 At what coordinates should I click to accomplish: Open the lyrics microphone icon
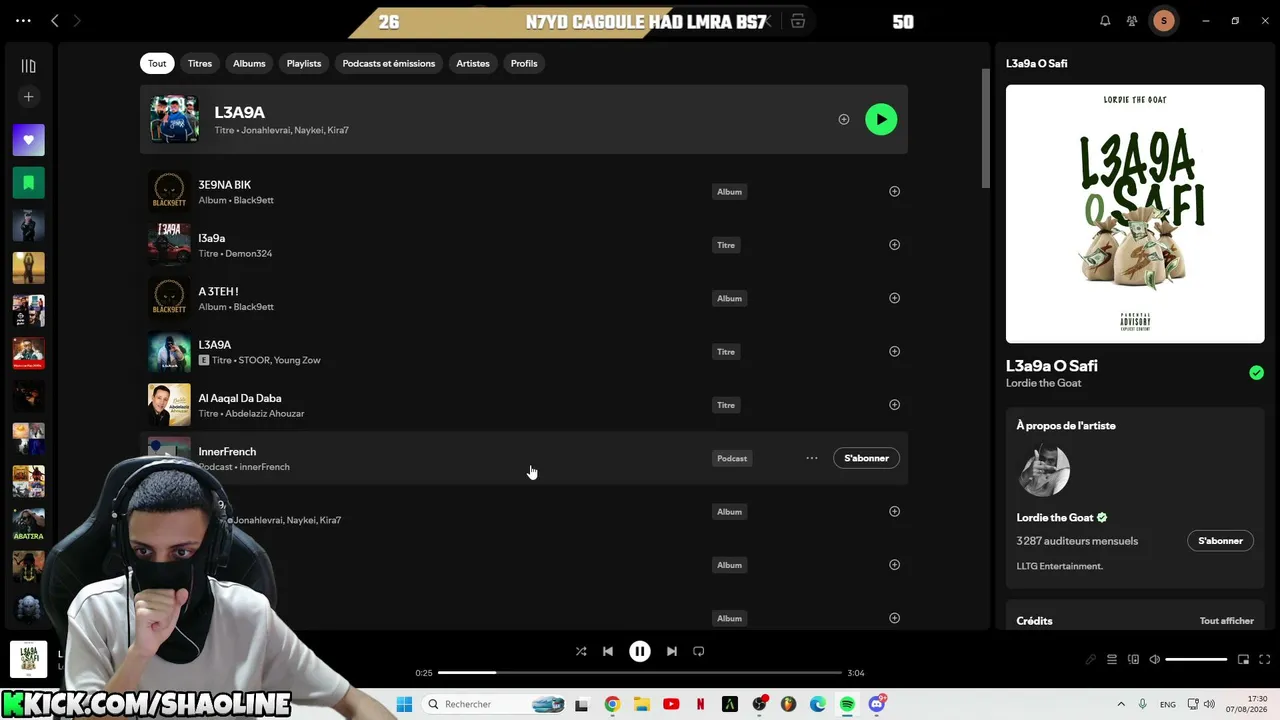click(1091, 660)
